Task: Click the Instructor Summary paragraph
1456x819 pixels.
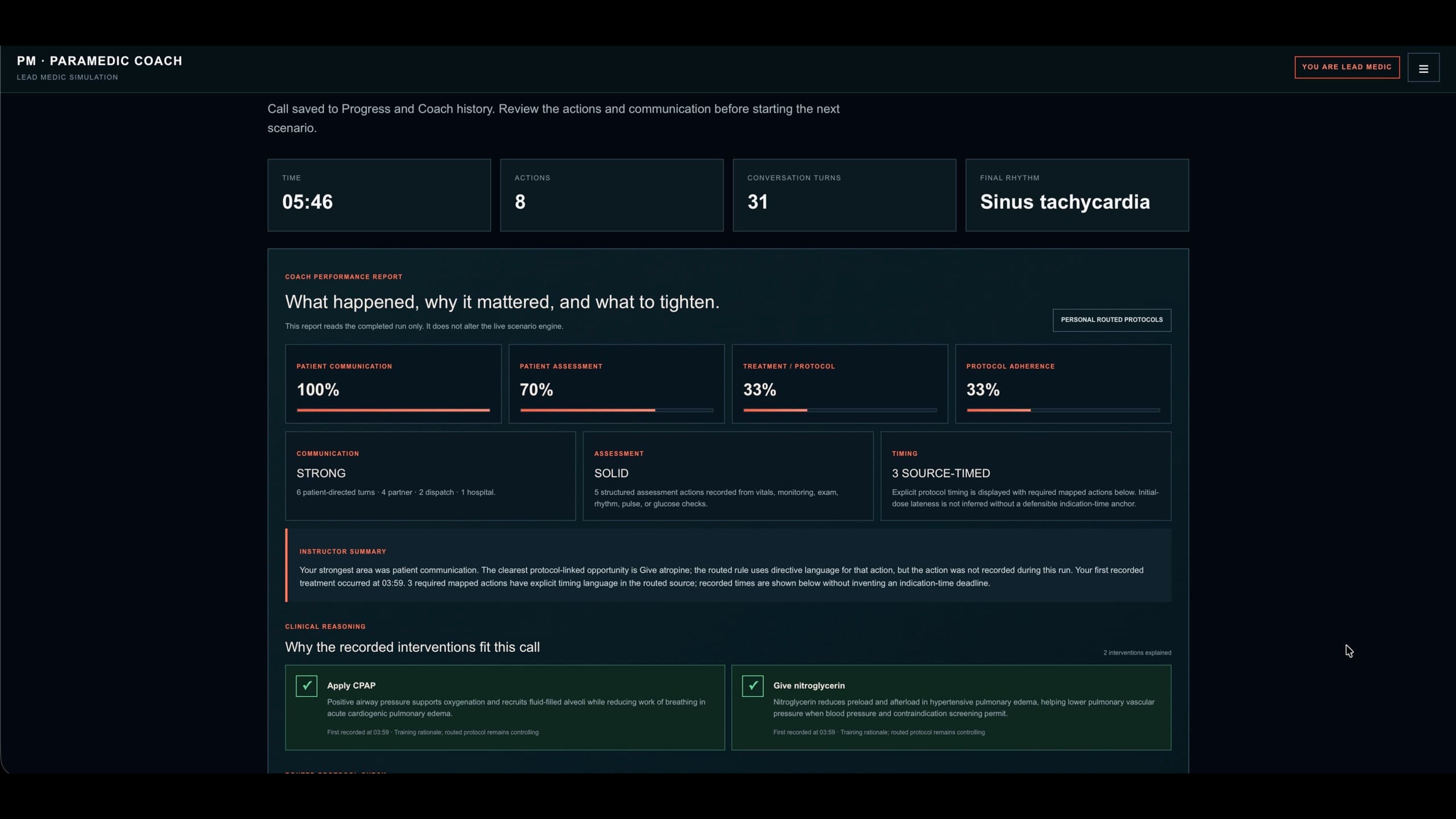Action: 721,577
